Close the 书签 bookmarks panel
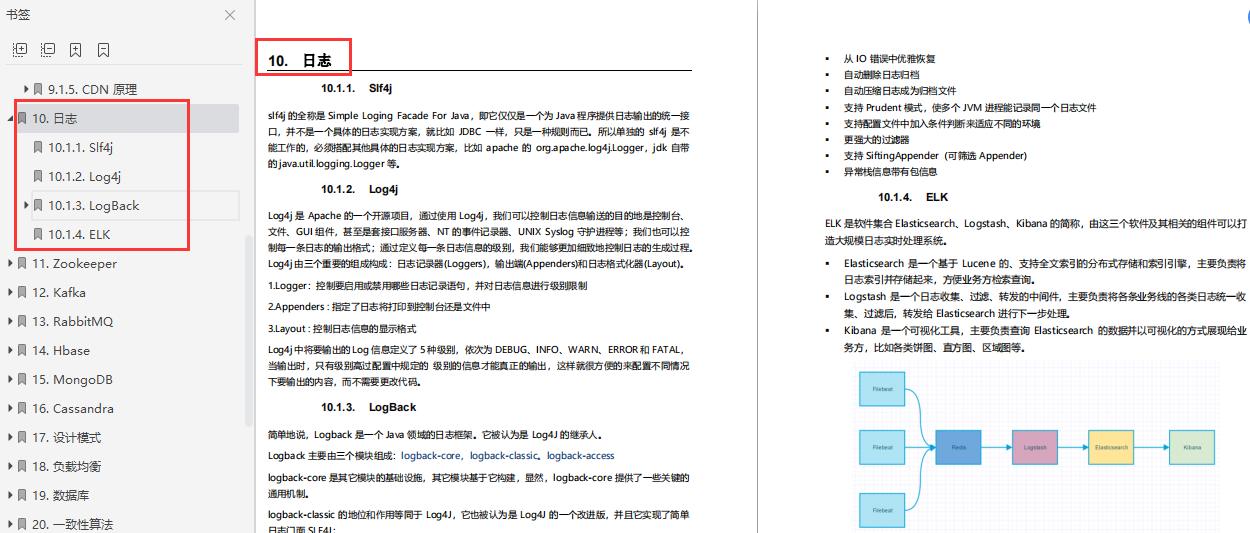 (230, 15)
